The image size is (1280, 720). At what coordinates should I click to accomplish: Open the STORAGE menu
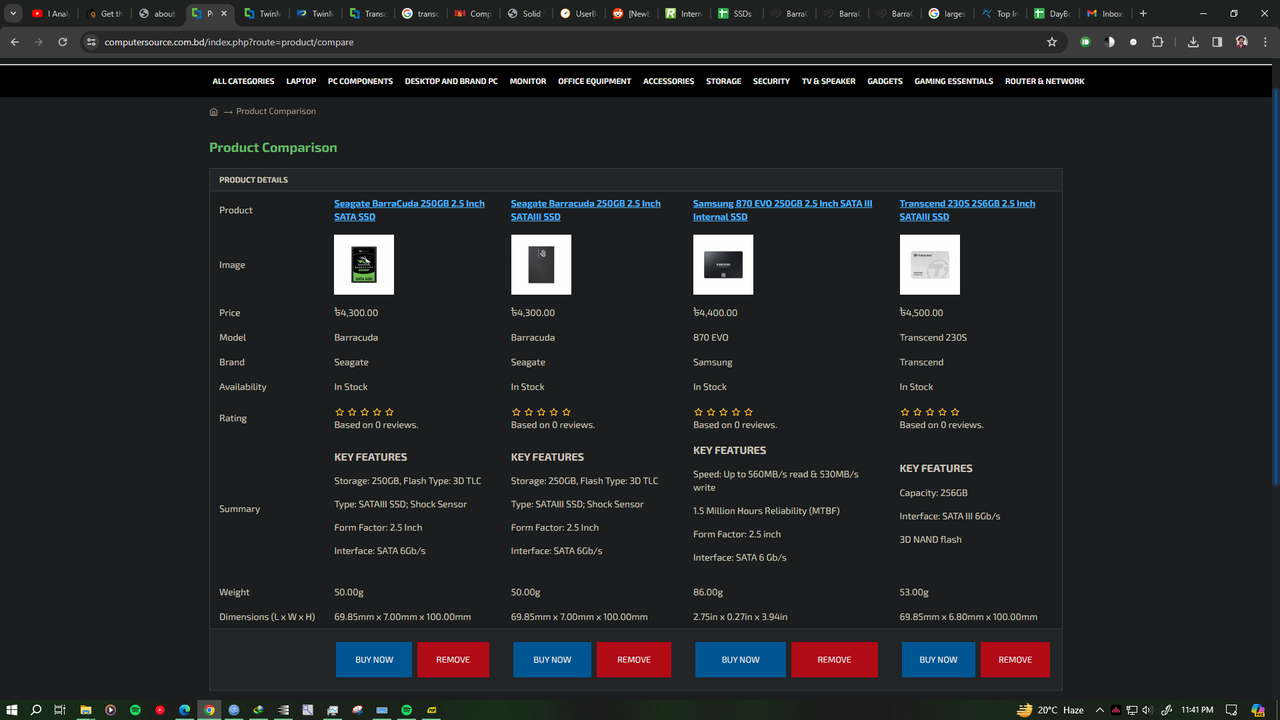coord(724,81)
